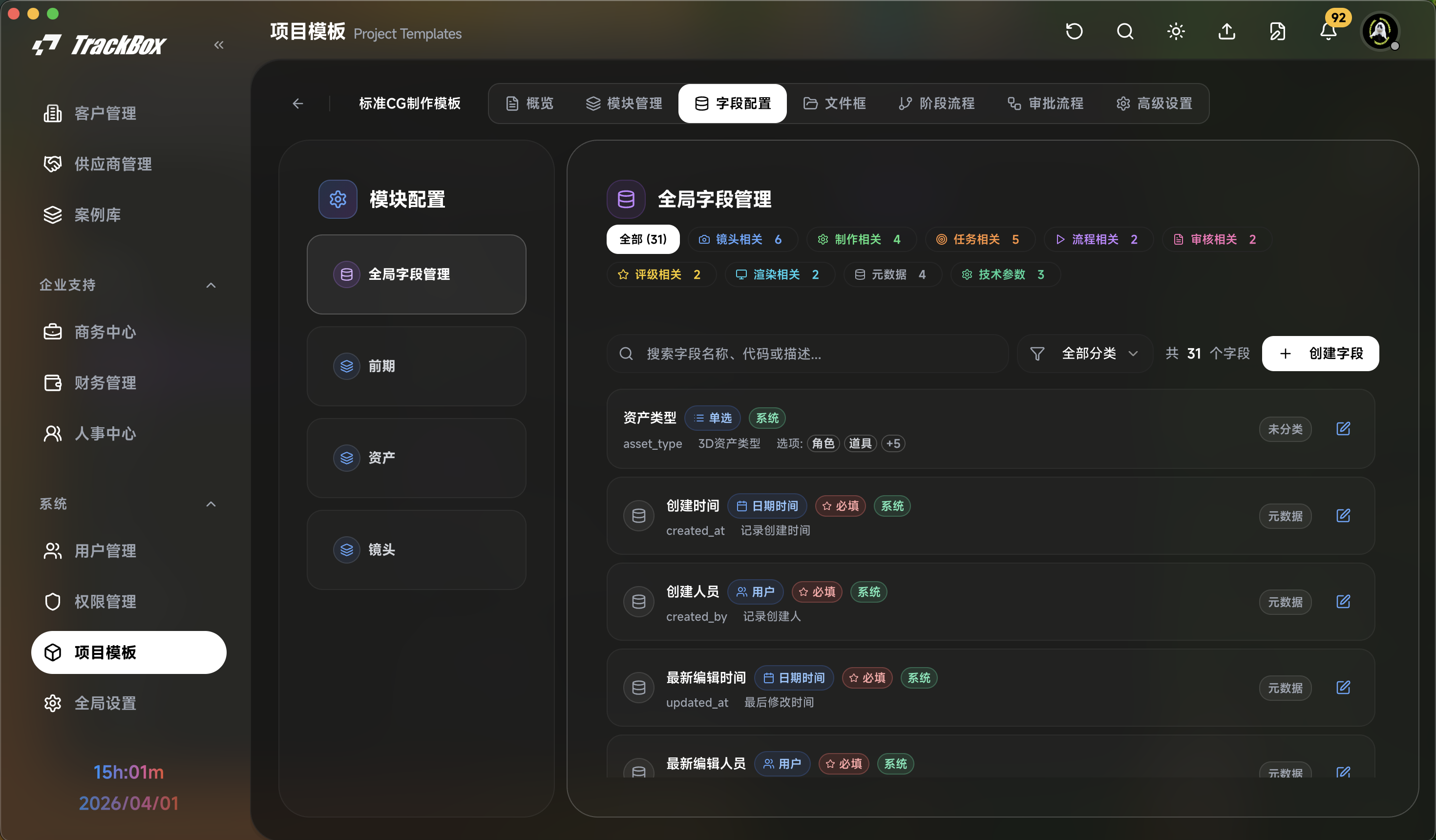Edit the 创建人员 field

[1343, 601]
